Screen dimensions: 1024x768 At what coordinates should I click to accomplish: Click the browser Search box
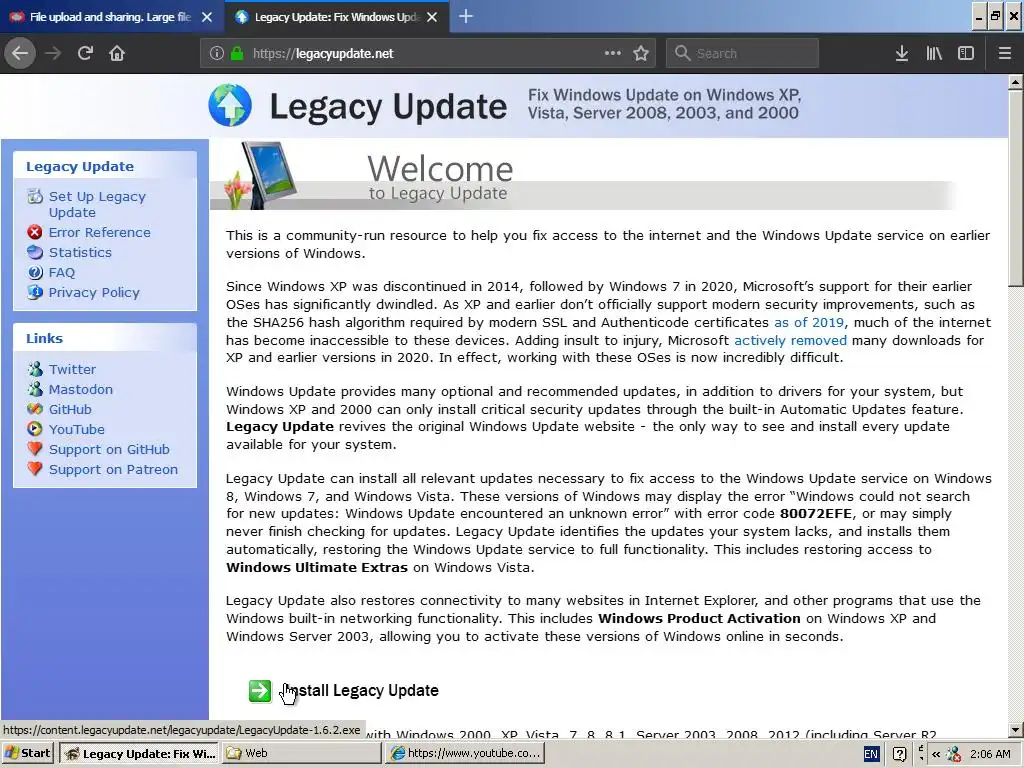pos(743,53)
